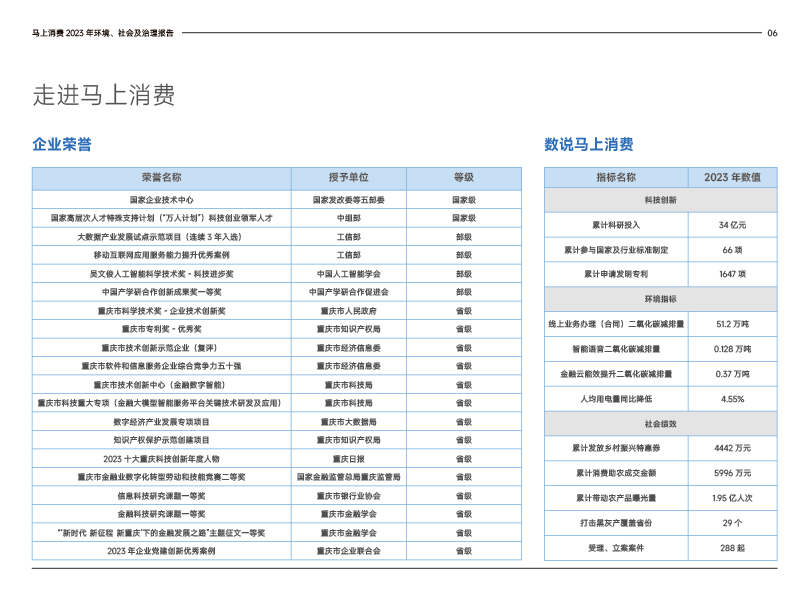
Task: Click the 授予单位 column header
Action: (348, 177)
